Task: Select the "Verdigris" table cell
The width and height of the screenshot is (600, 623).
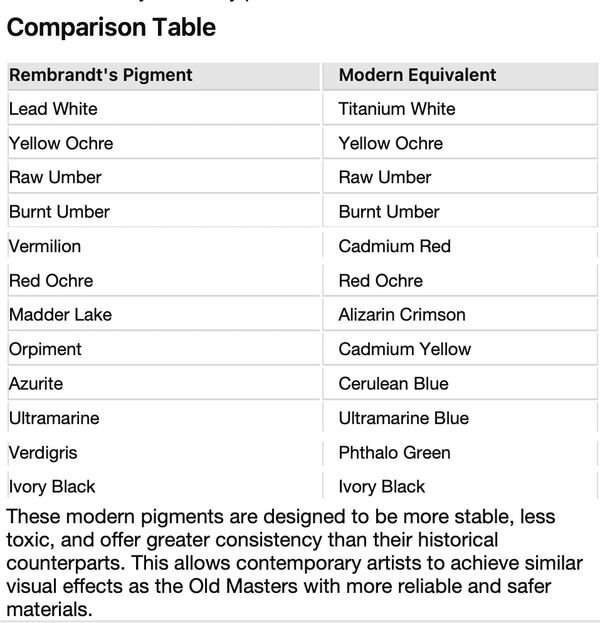Action: 43,452
